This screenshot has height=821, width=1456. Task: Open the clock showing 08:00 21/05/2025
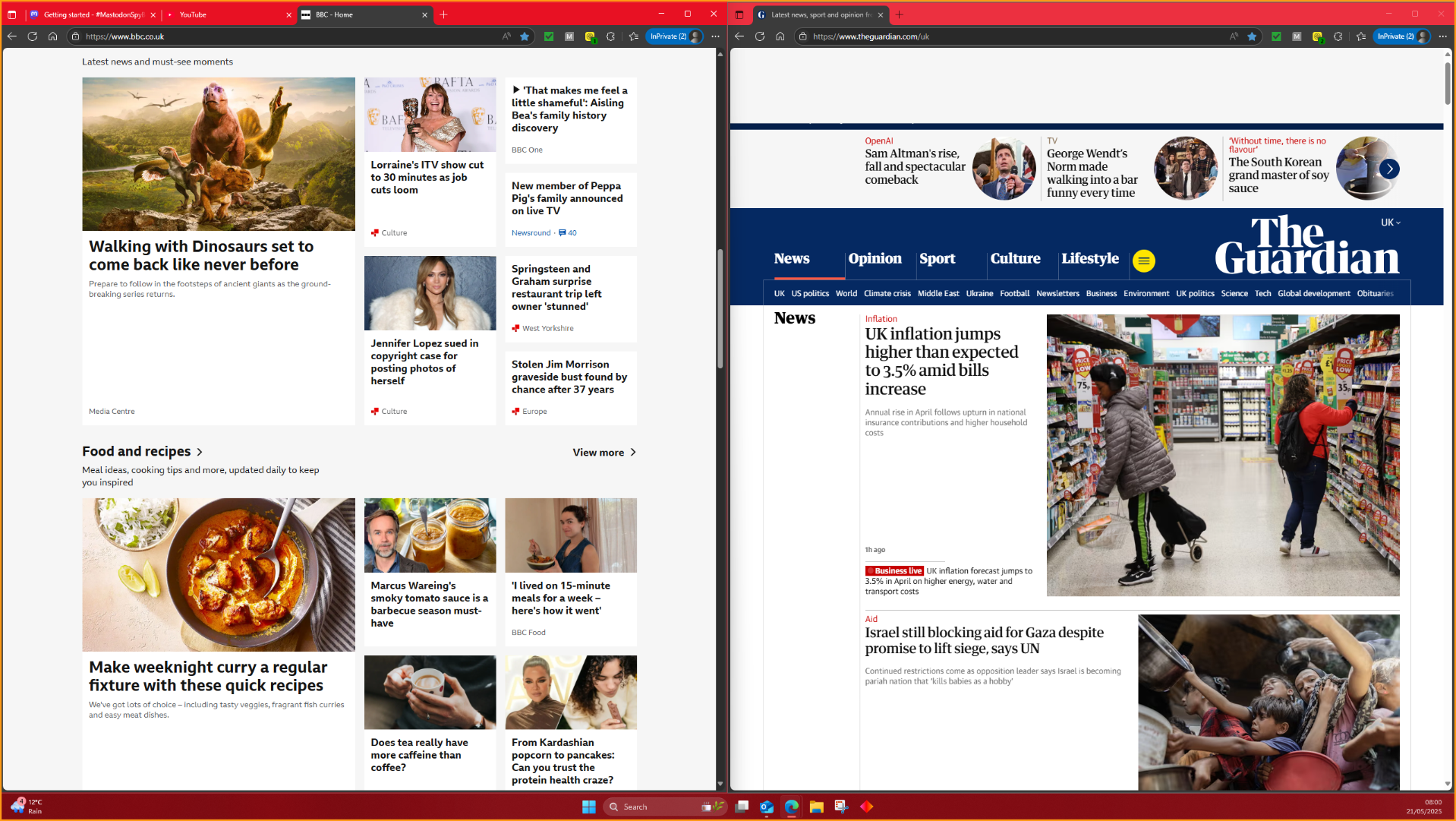[1423, 807]
